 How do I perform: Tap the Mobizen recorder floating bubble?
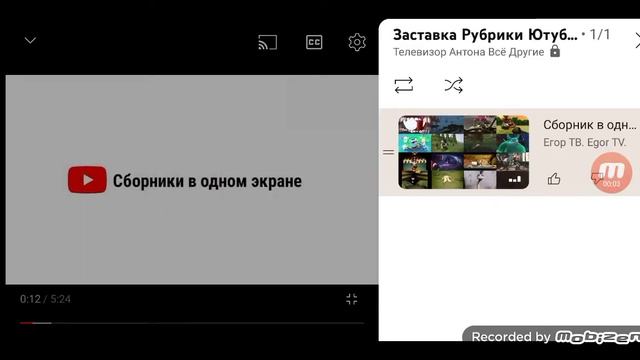coord(611,173)
